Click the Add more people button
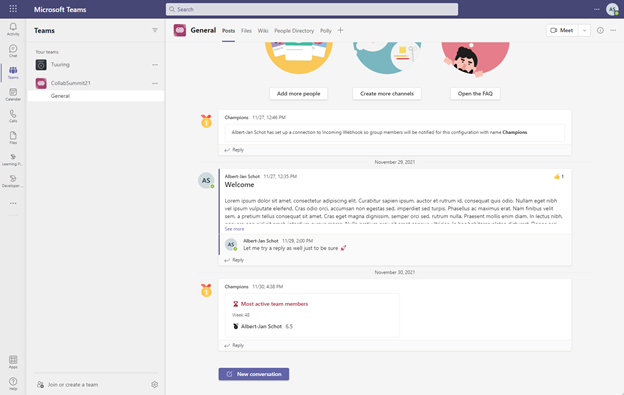The width and height of the screenshot is (624, 395). (x=298, y=93)
